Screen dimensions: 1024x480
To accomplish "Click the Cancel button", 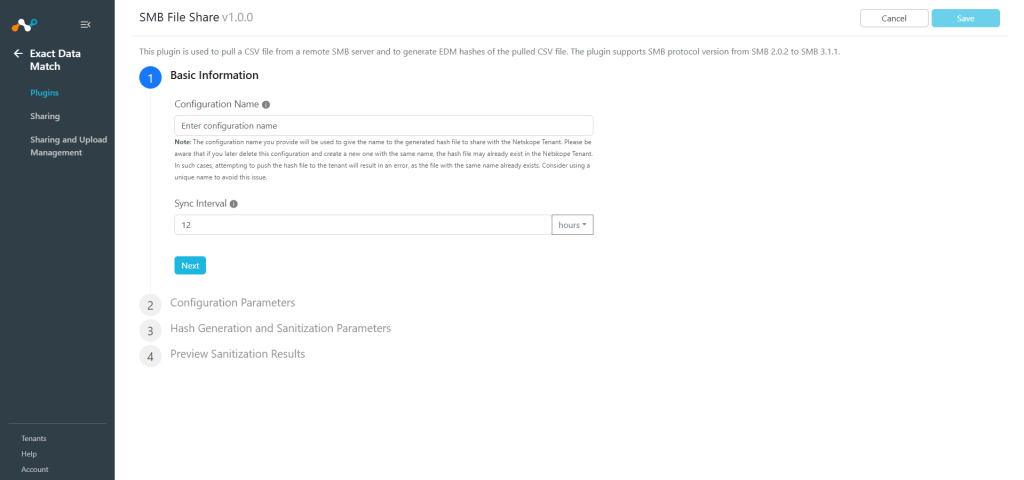I will 894,18.
